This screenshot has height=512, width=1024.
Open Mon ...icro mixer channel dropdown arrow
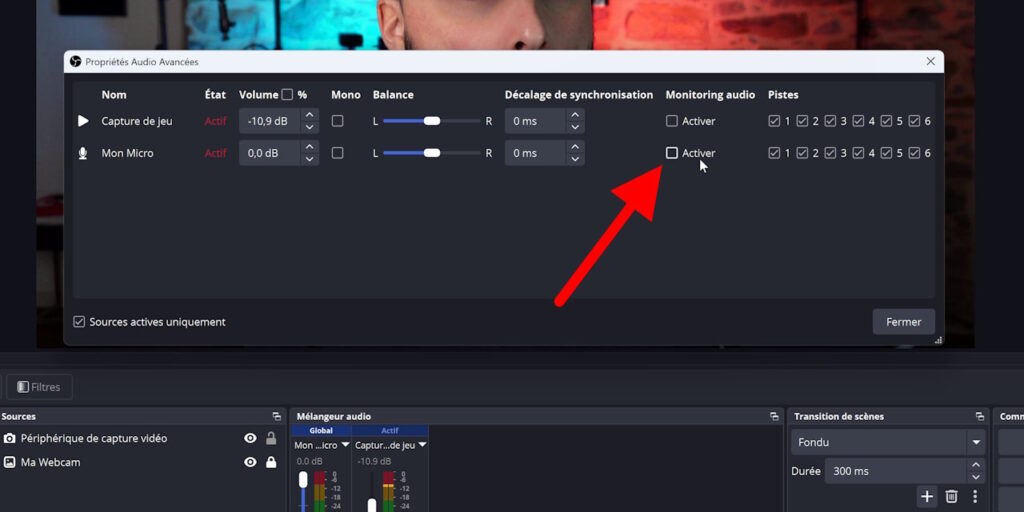coord(345,445)
